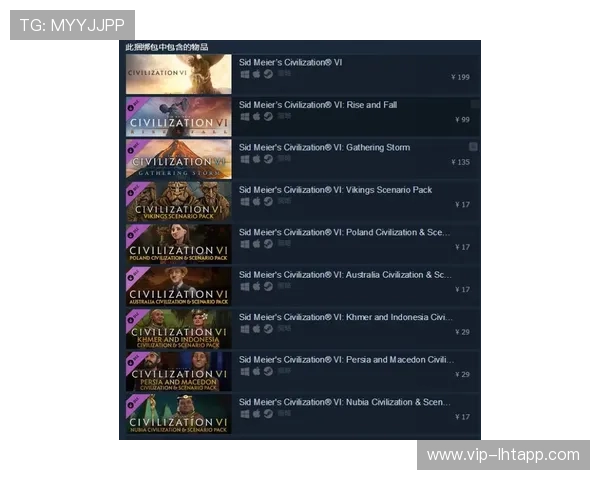This screenshot has height=480, width=600.
Task: Click Steam icon in Gathering Storm row
Action: 268,159
